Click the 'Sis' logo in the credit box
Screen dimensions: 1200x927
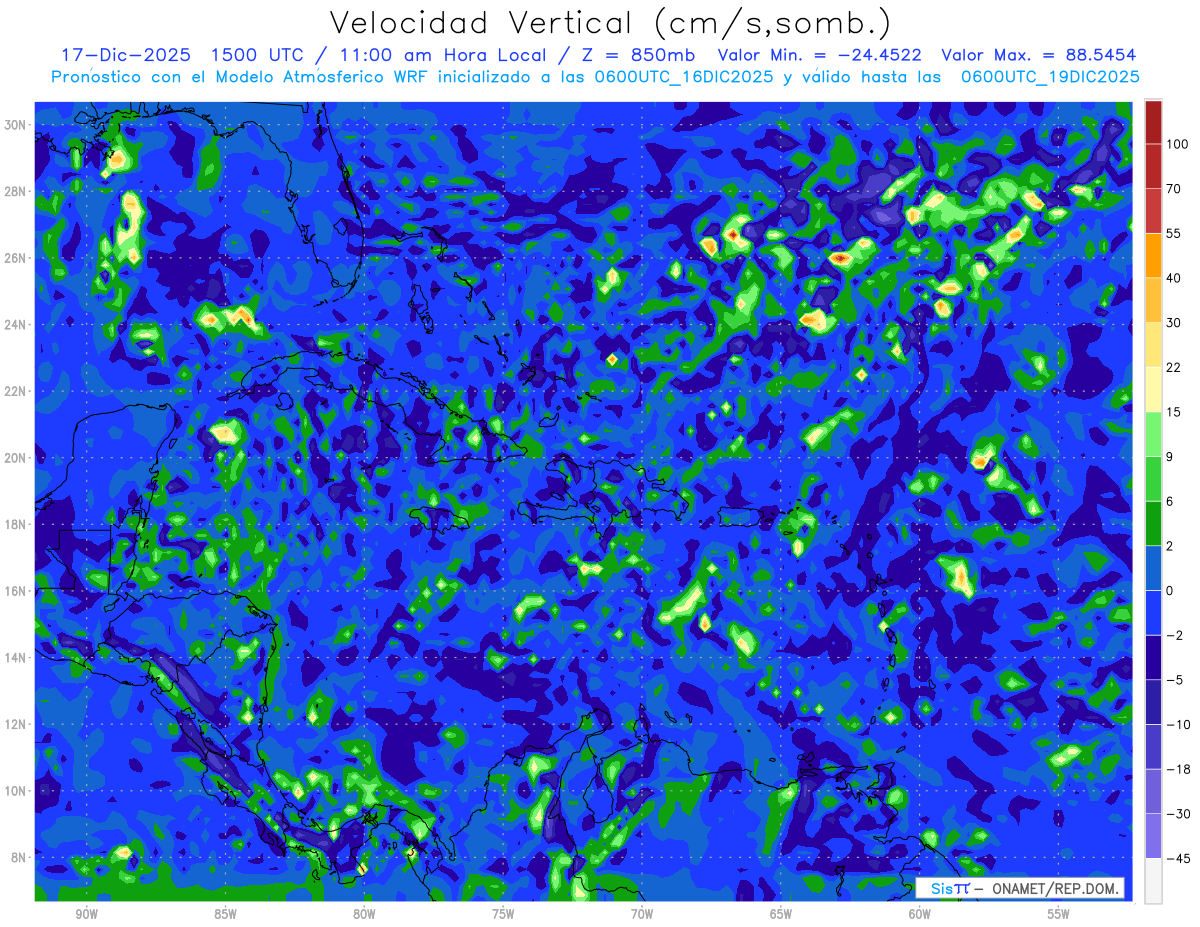point(943,888)
